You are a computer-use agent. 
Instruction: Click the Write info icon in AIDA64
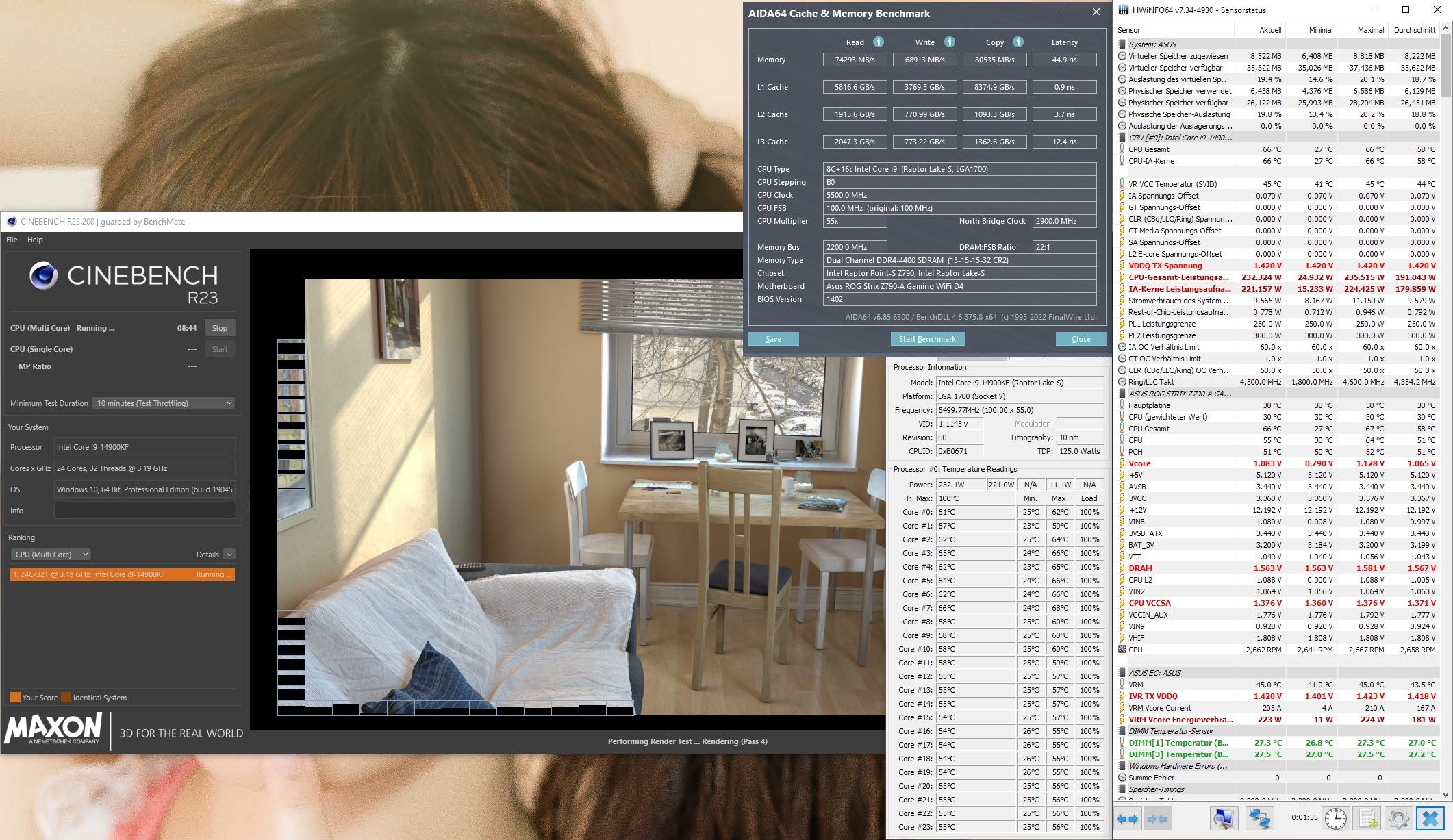949,42
